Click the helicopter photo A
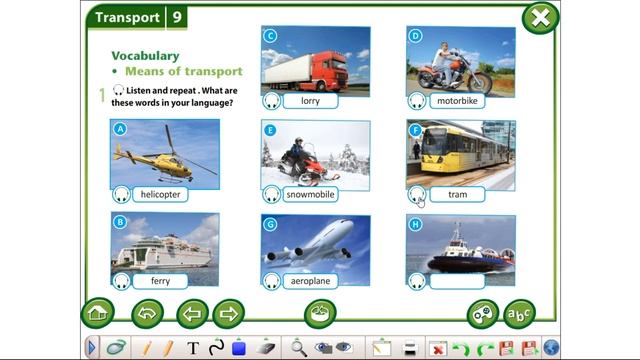640x360 pixels. pyautogui.click(x=165, y=154)
